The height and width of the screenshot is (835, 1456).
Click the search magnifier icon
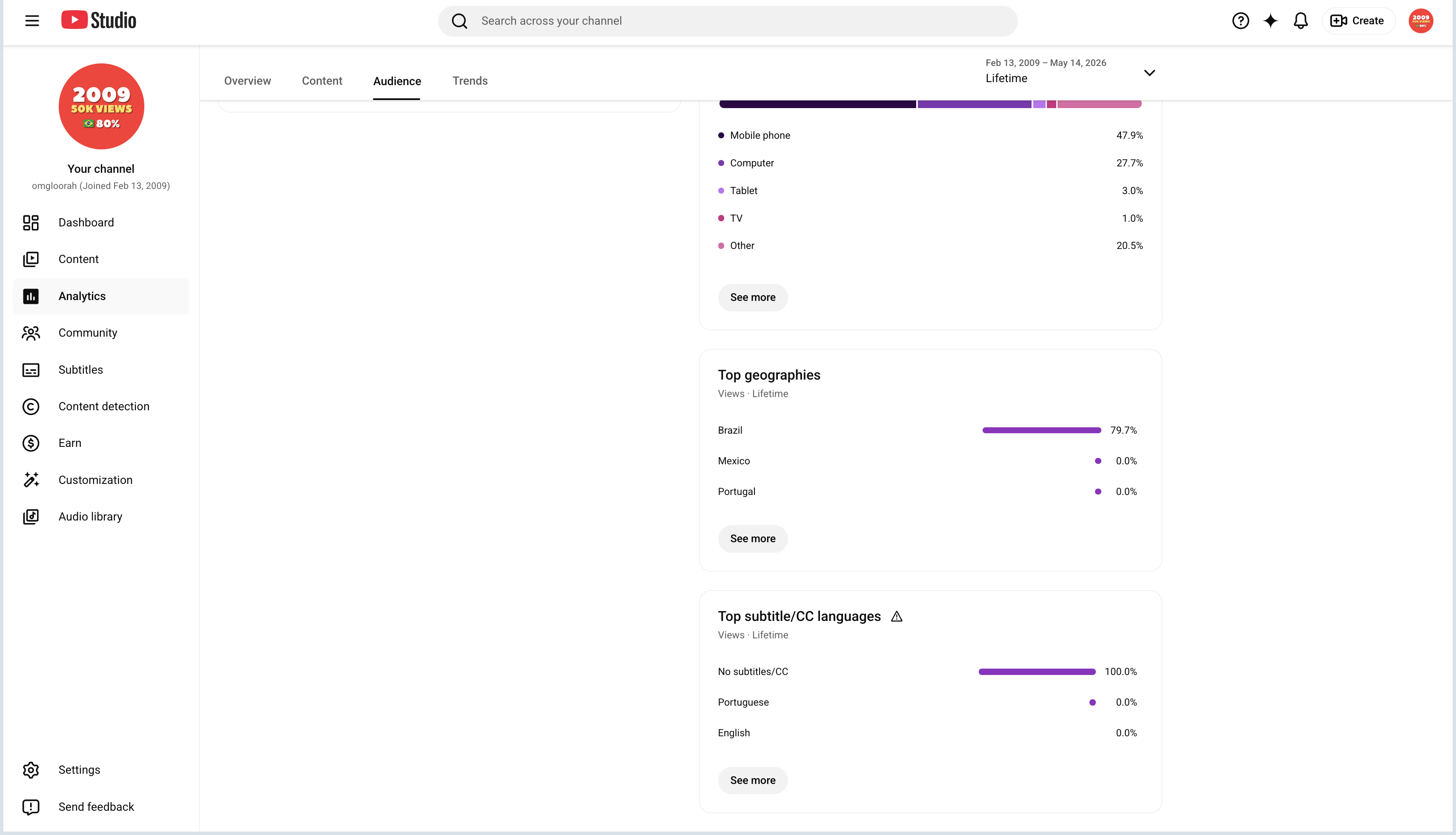pos(459,21)
